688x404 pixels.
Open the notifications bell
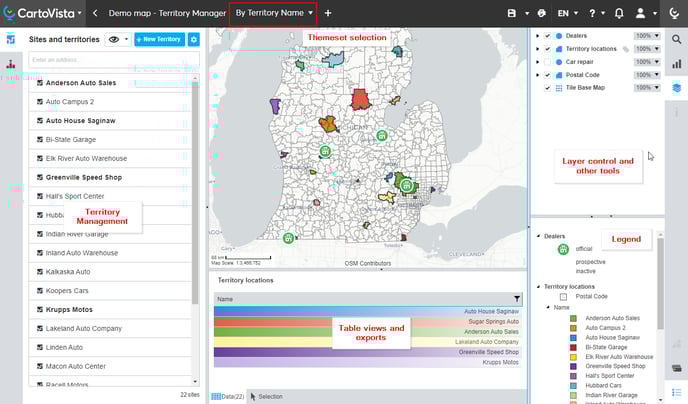click(619, 13)
